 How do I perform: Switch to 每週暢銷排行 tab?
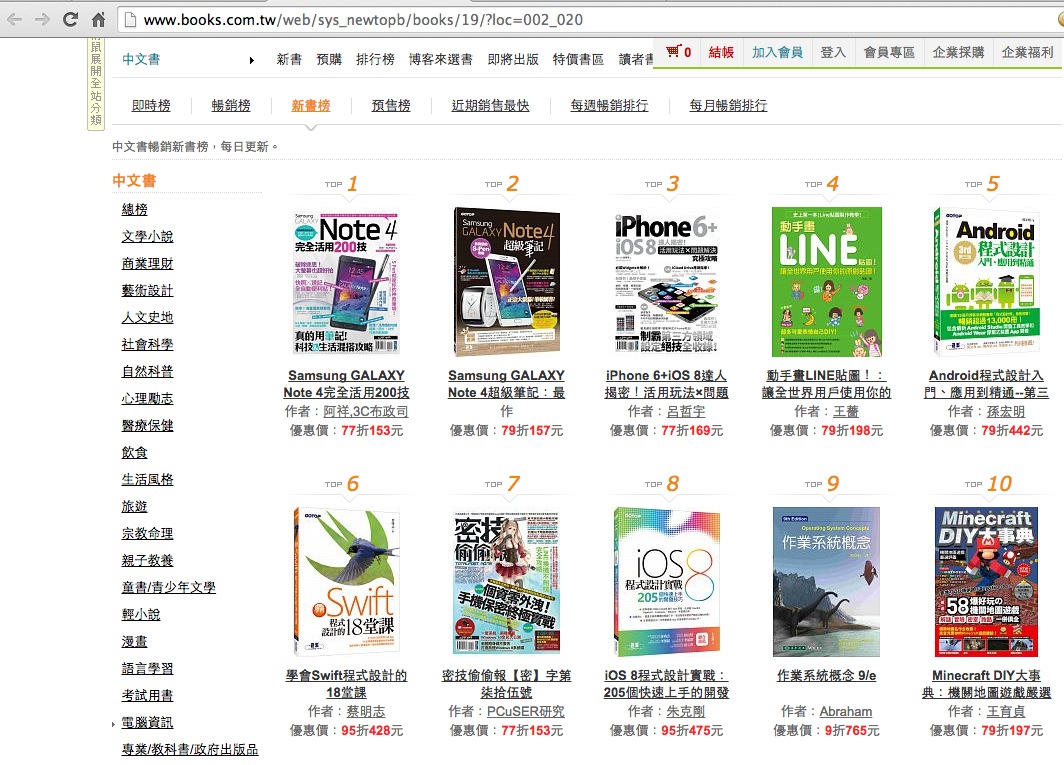click(609, 105)
